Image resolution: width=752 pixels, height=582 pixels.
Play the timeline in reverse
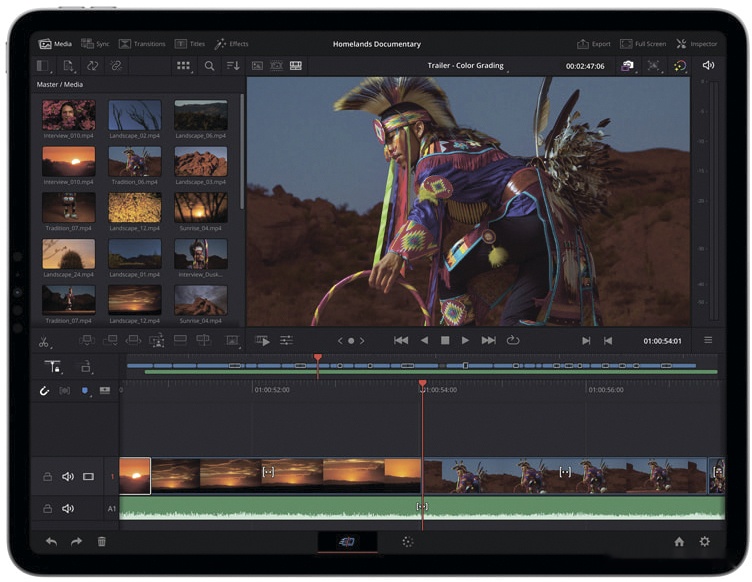[424, 340]
